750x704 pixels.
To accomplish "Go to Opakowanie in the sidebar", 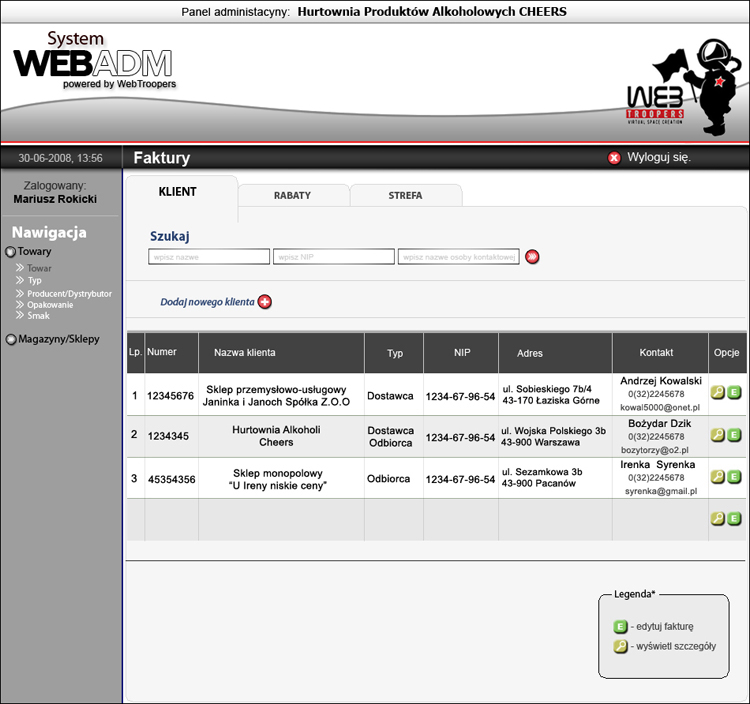I will pyautogui.click(x=50, y=305).
